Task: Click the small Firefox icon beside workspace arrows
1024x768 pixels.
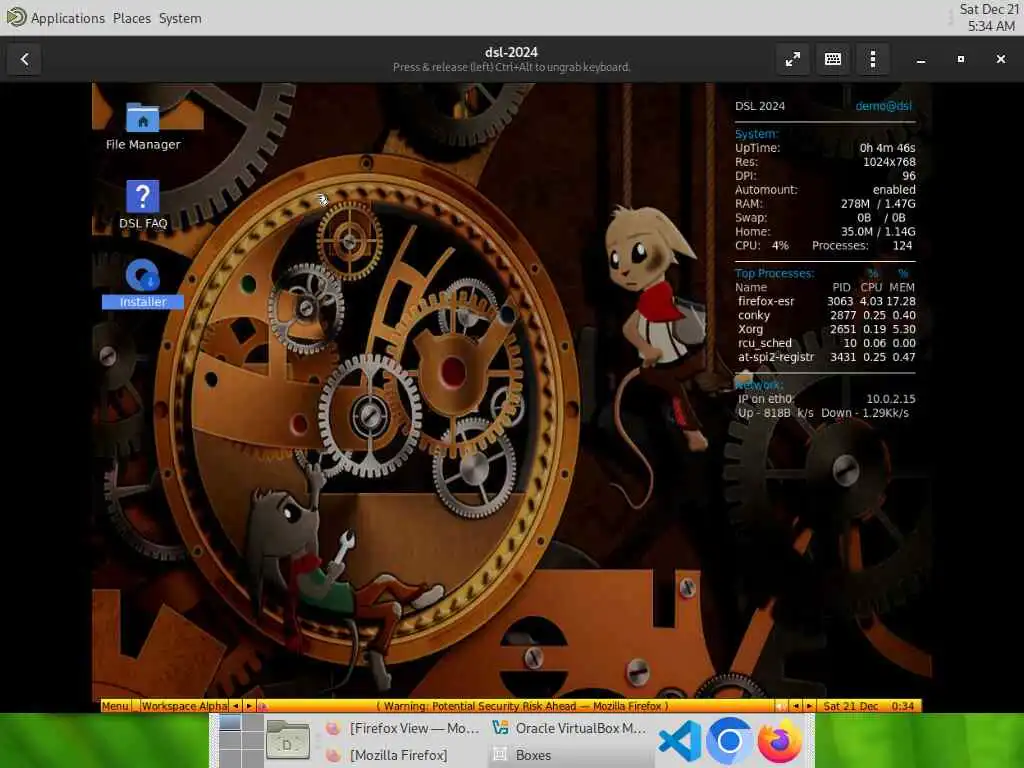Action: point(262,706)
